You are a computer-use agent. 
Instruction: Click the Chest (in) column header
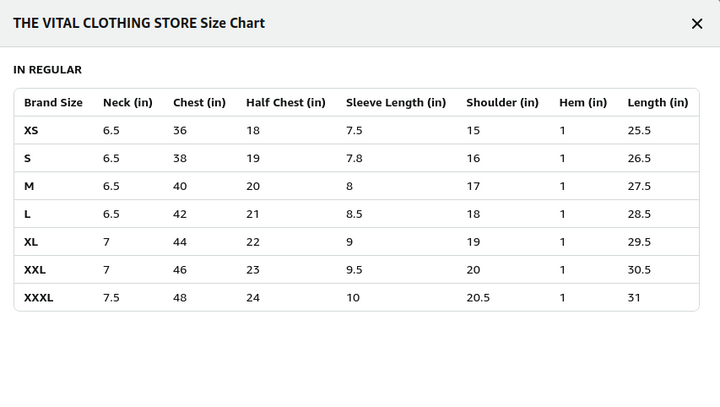pos(199,103)
